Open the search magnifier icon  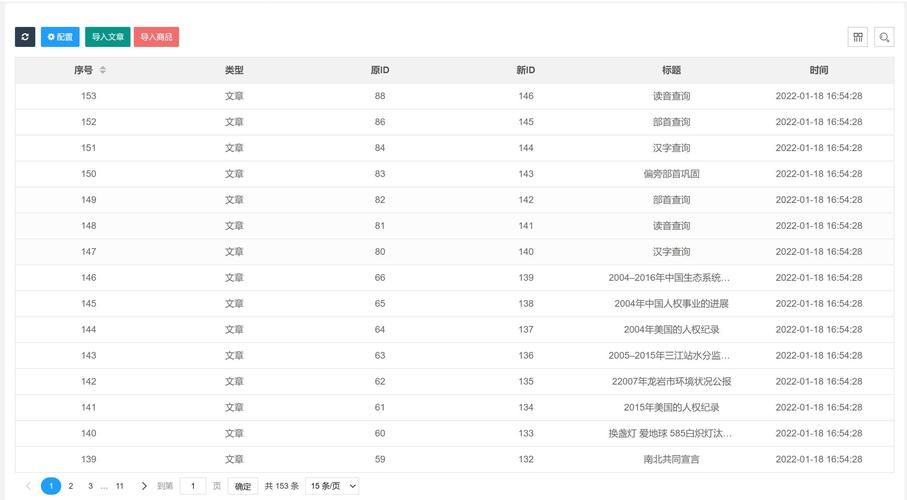[884, 37]
